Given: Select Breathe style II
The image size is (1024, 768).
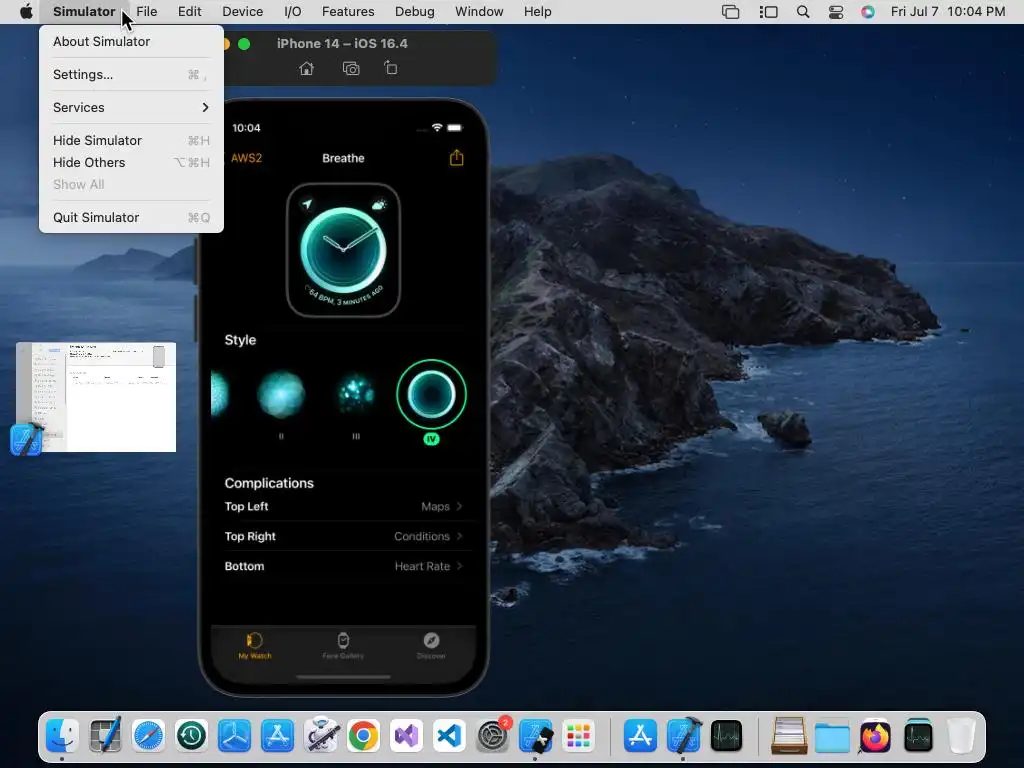Looking at the screenshot, I should pyautogui.click(x=281, y=394).
